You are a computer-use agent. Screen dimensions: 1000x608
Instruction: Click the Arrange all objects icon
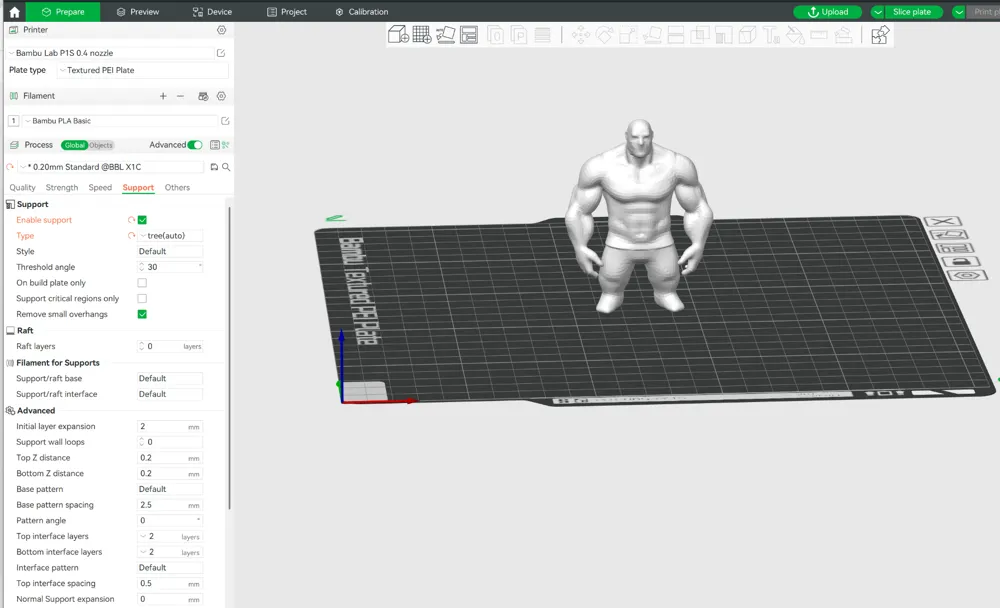469,34
